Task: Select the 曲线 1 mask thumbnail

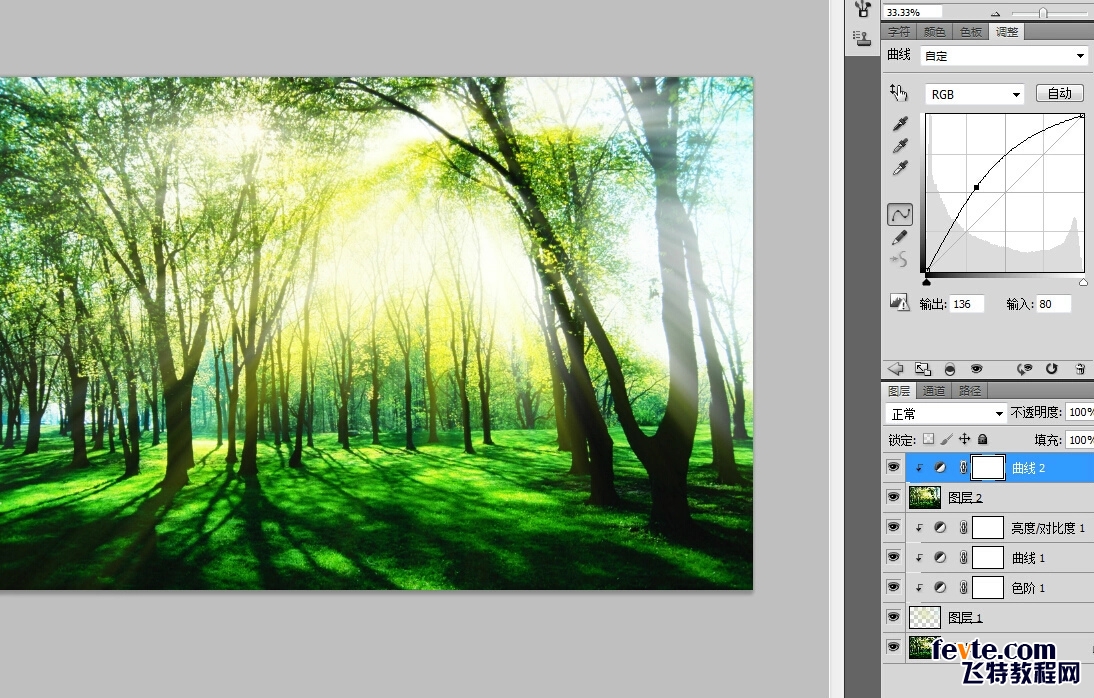Action: tap(988, 558)
